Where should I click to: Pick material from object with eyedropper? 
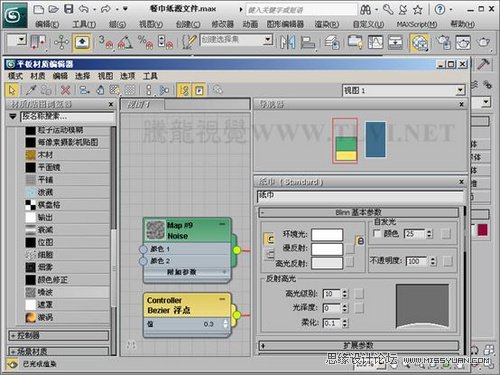click(x=31, y=90)
